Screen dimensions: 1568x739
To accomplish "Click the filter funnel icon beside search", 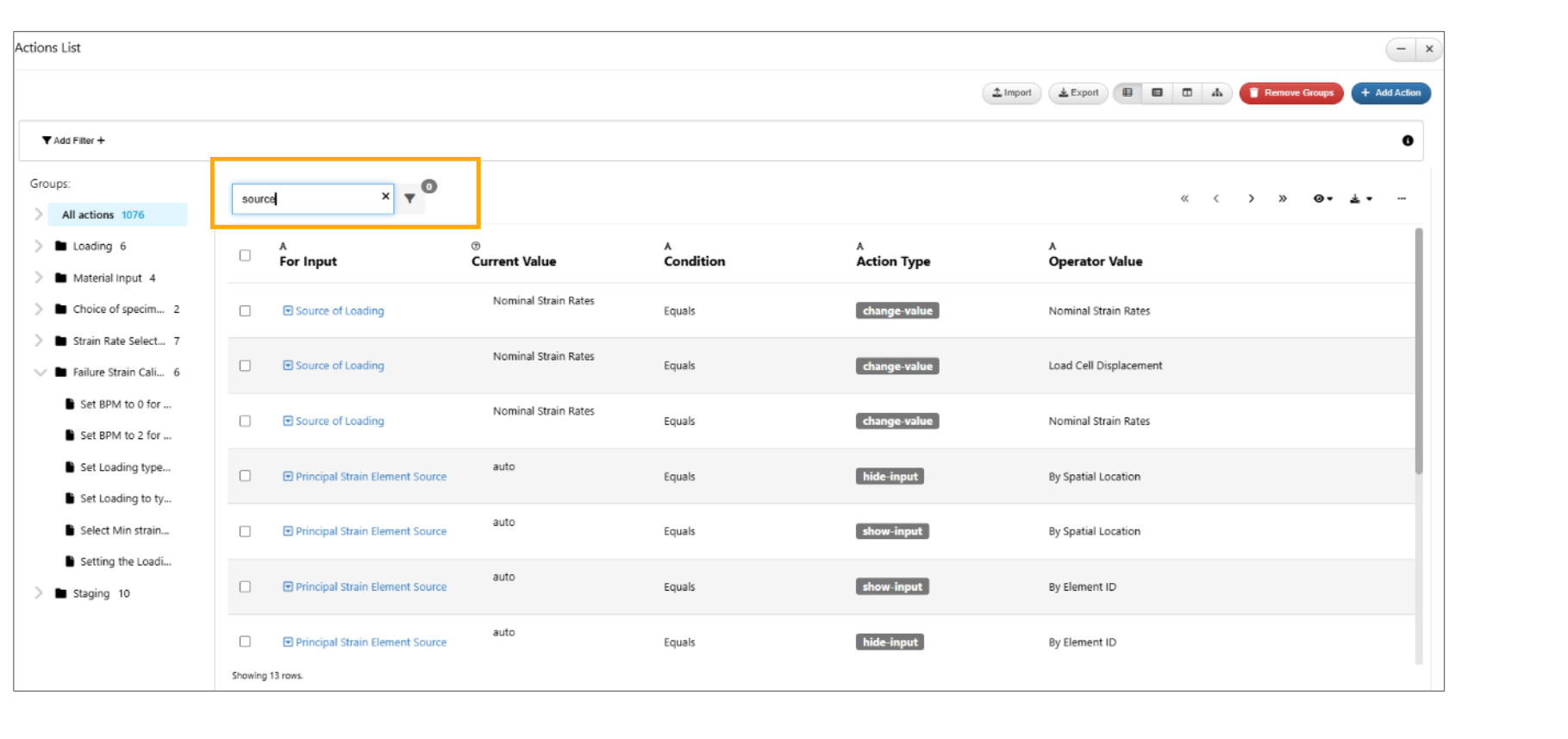I will [409, 198].
